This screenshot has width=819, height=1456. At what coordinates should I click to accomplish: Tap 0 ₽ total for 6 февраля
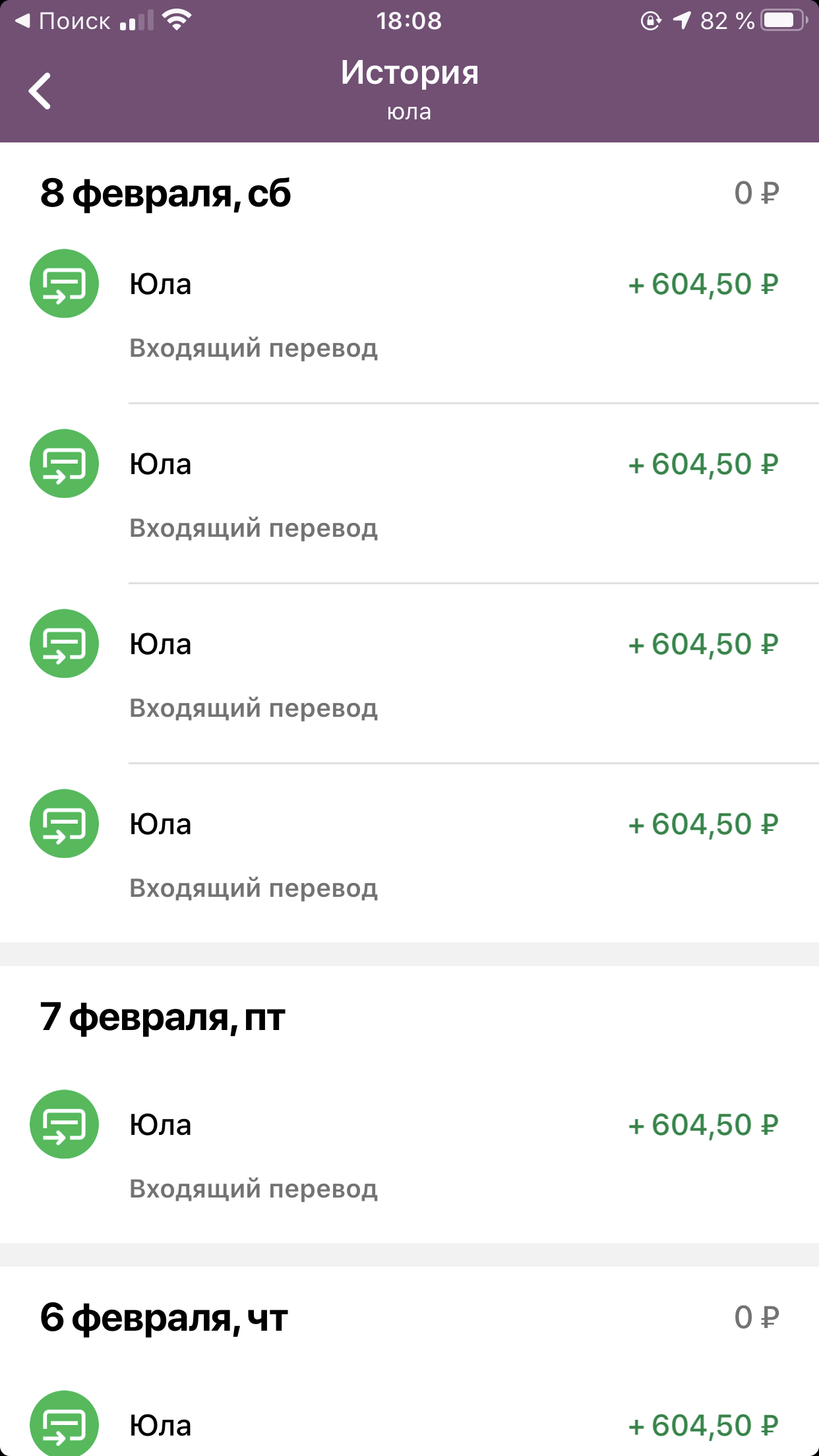(x=757, y=1318)
